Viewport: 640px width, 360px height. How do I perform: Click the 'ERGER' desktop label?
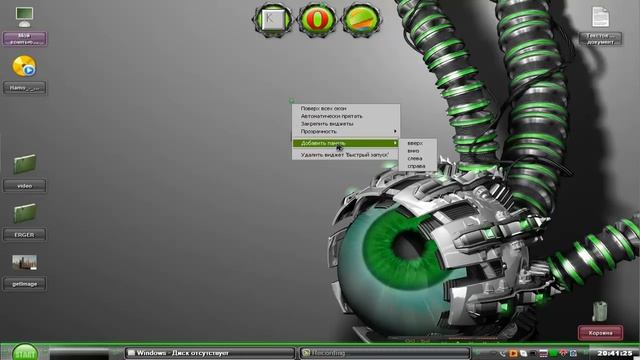(24, 235)
